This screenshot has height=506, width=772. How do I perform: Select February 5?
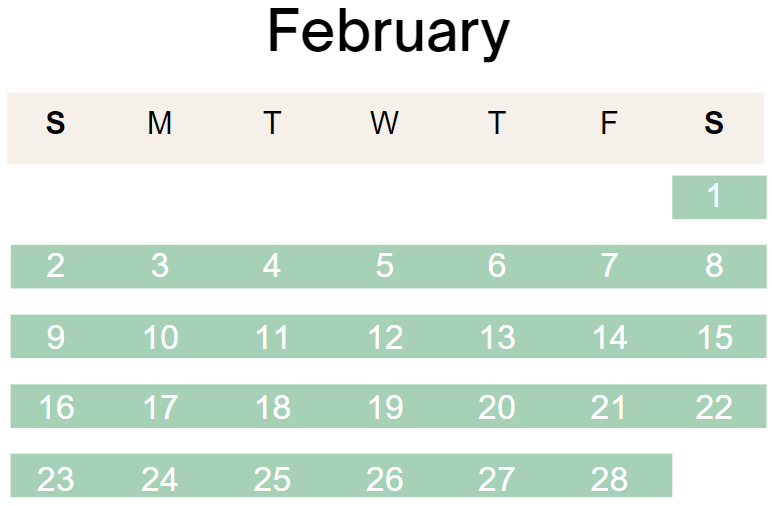(385, 266)
